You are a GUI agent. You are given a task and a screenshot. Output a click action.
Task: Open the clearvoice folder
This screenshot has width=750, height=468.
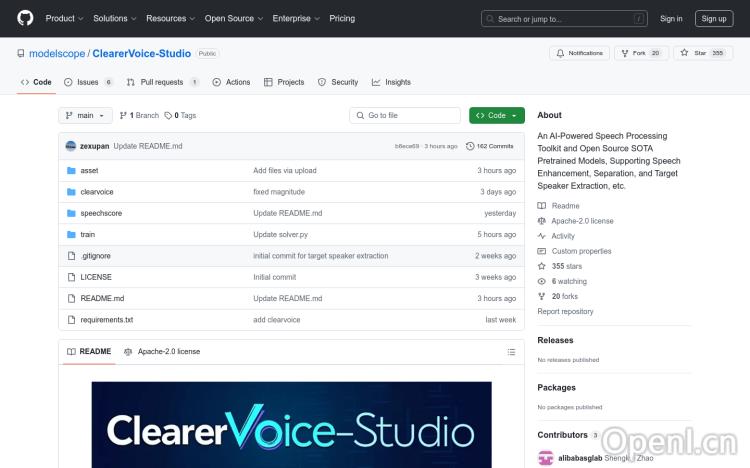(97, 192)
